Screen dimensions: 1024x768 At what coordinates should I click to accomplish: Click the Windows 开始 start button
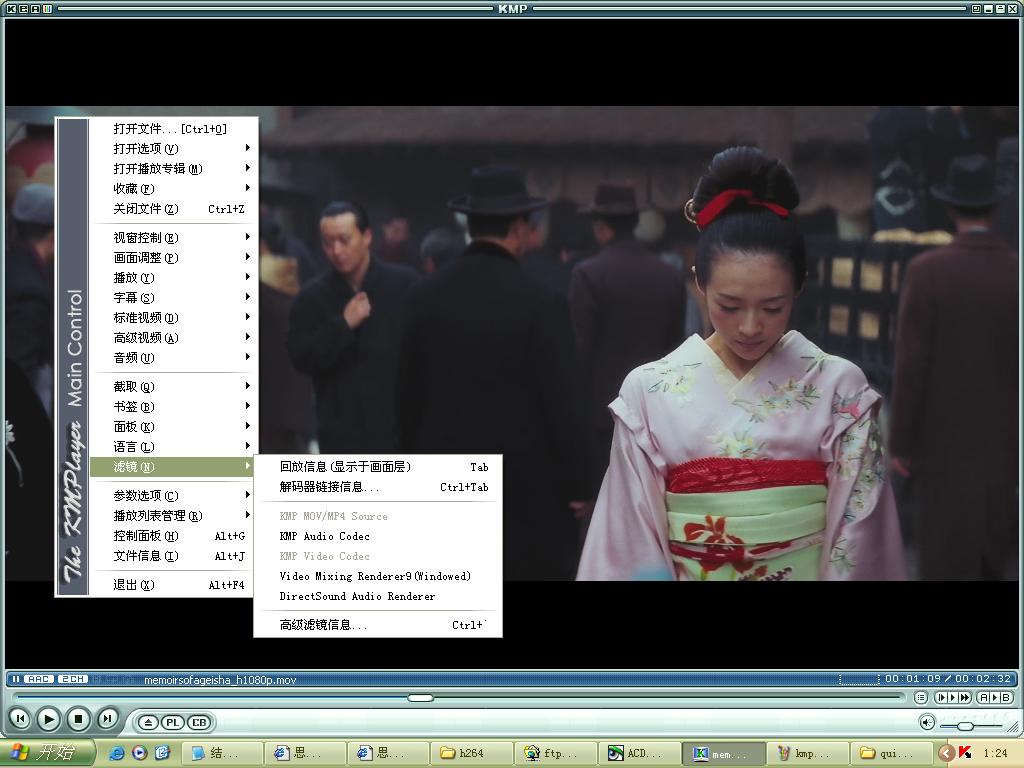[47, 753]
